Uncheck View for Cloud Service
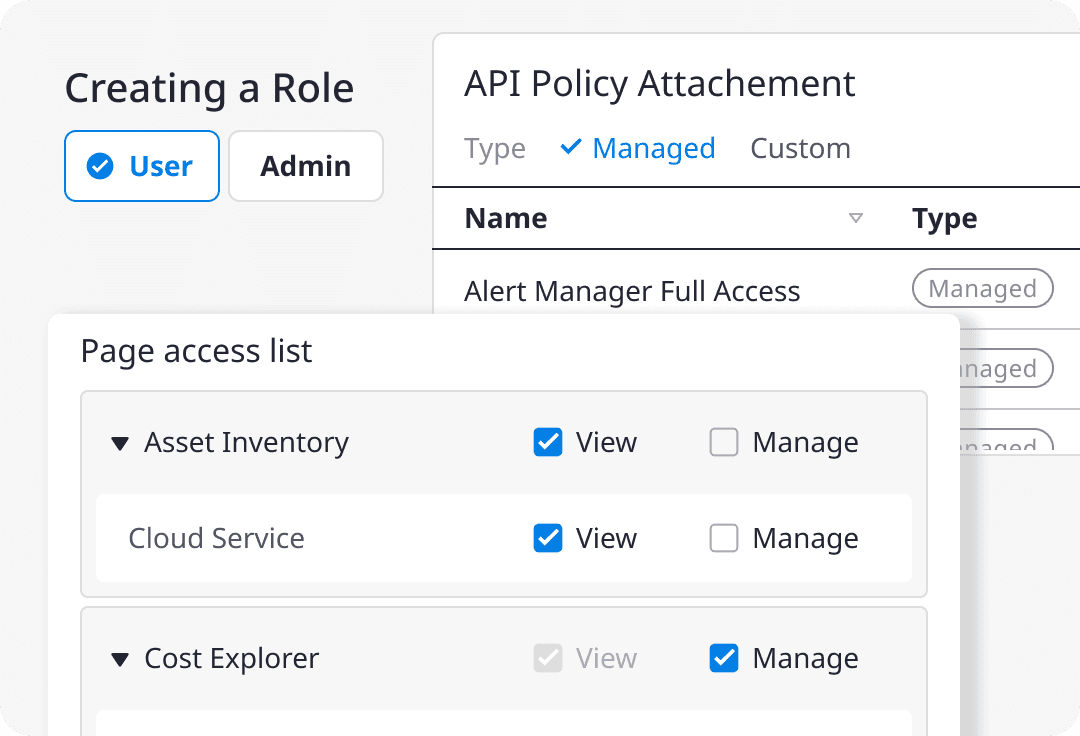Screen dimensions: 1080x736 pos(548,538)
